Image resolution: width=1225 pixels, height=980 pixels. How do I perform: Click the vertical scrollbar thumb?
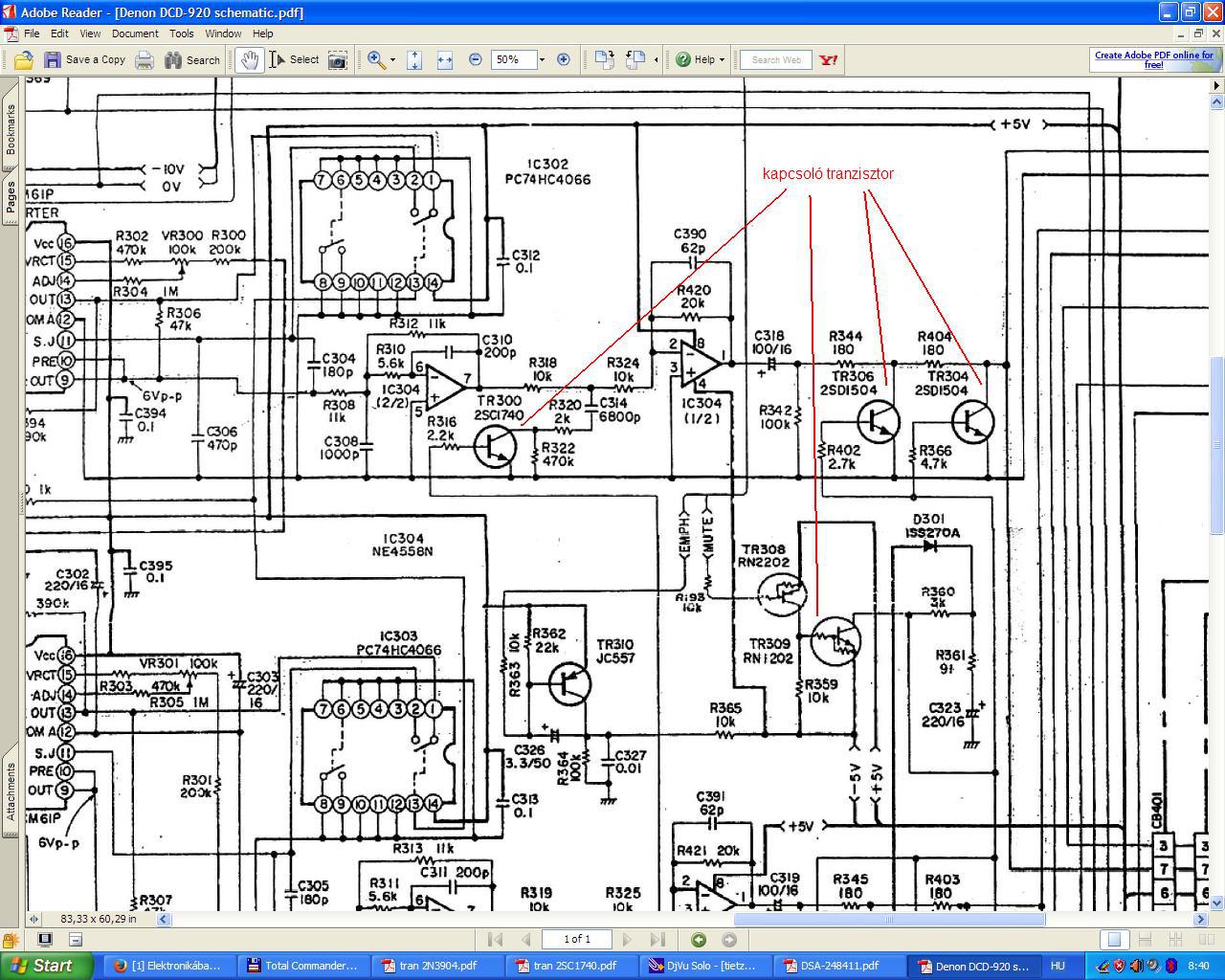(x=1217, y=445)
